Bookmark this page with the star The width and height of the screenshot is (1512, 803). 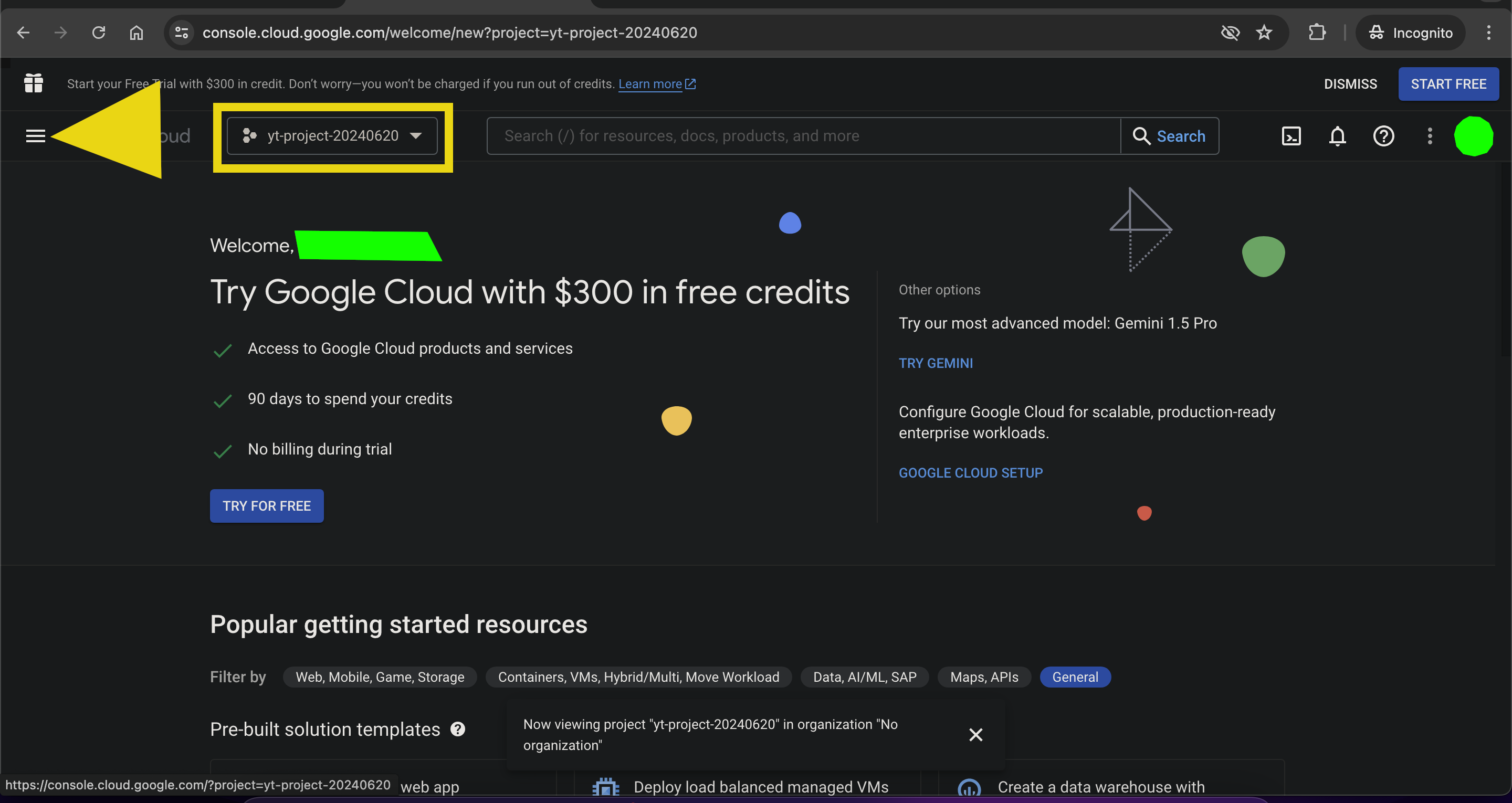pyautogui.click(x=1264, y=33)
